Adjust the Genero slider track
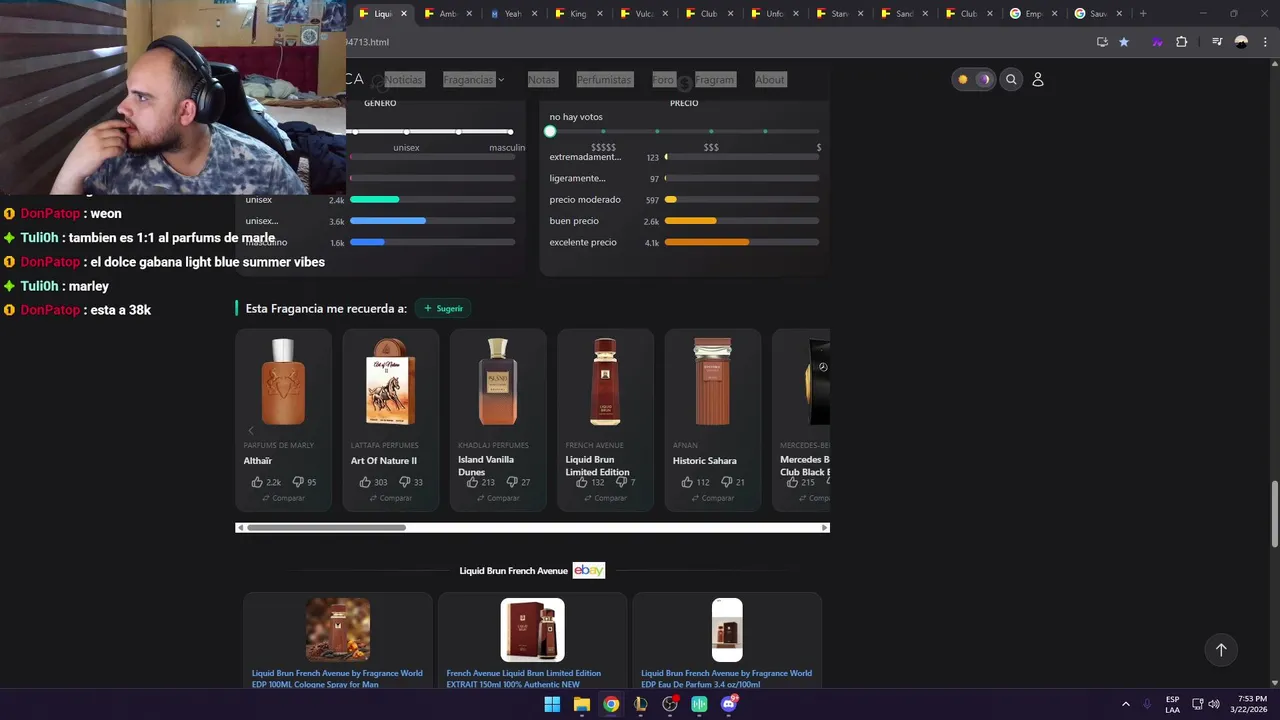The height and width of the screenshot is (720, 1280). point(432,132)
